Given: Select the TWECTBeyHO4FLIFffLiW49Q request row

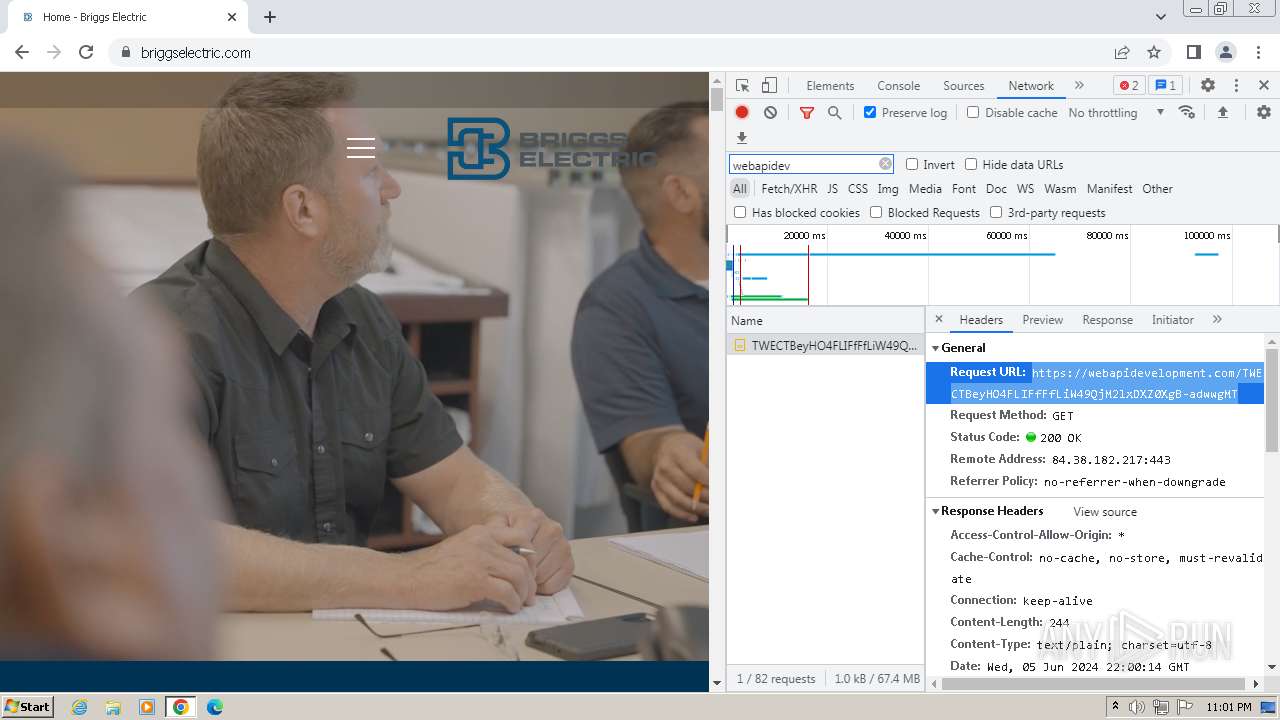Looking at the screenshot, I should 825,346.
